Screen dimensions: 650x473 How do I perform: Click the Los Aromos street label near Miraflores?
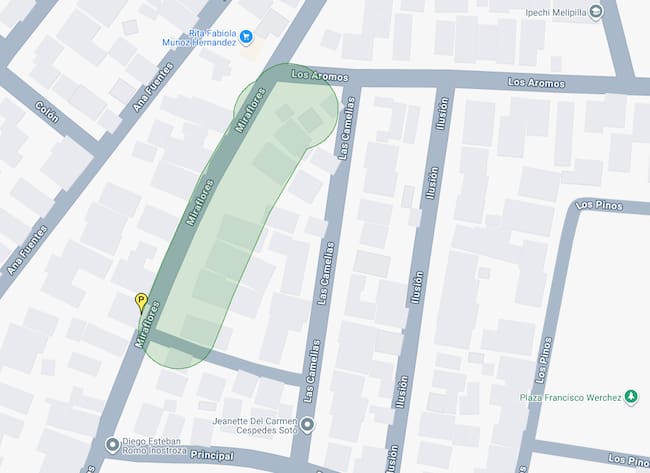[x=320, y=75]
